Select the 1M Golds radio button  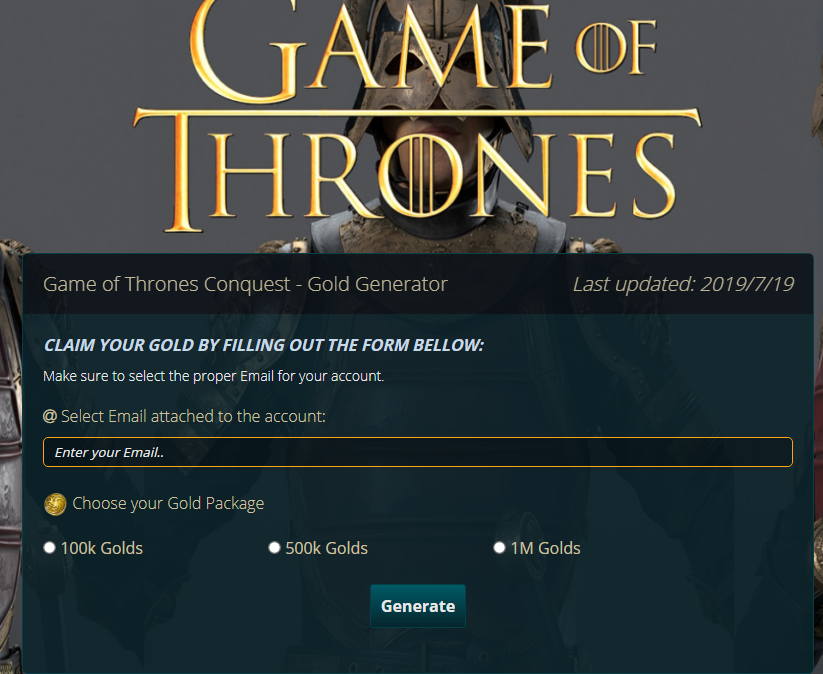point(499,548)
